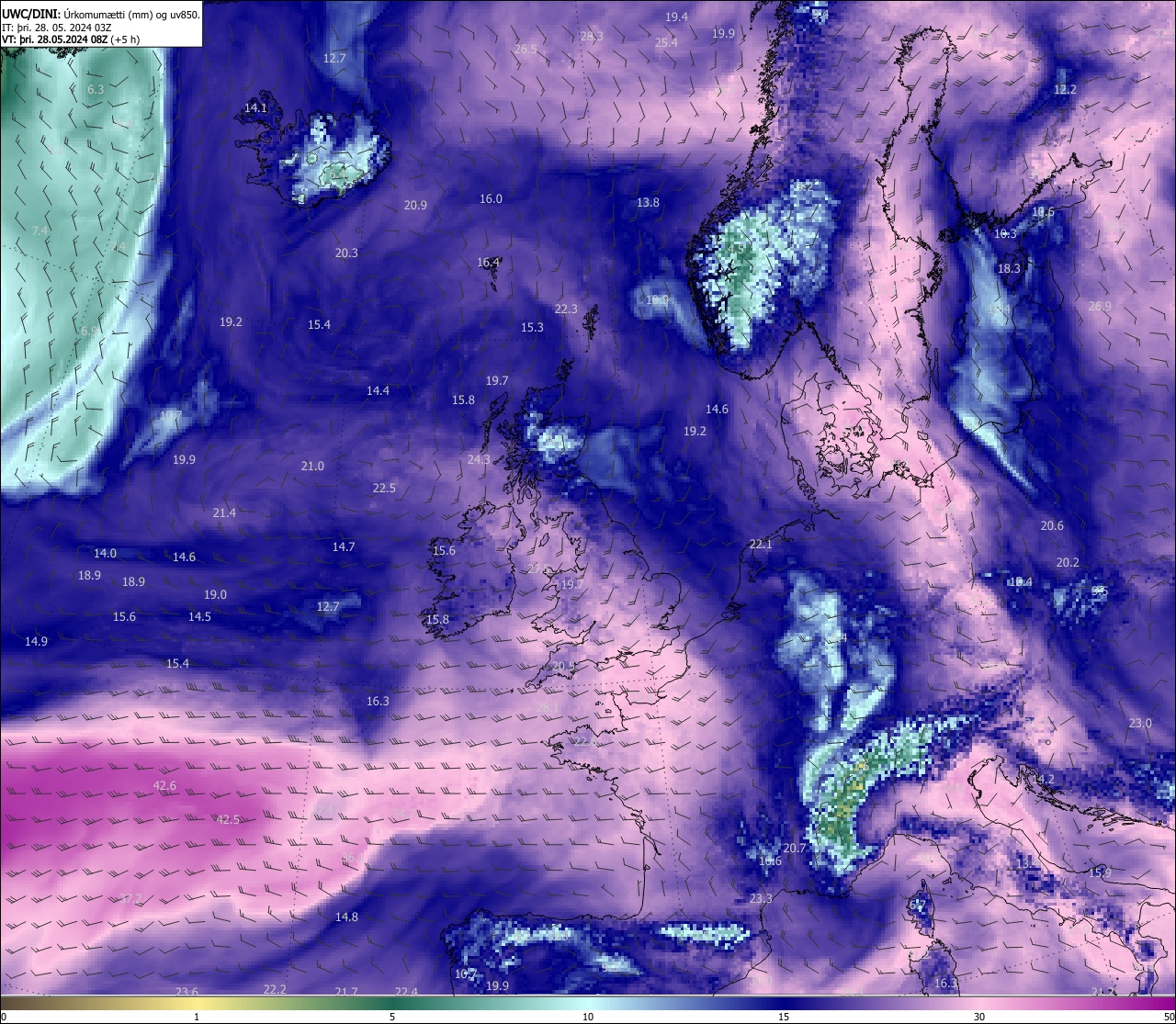The image size is (1176, 1024).
Task: Click the colour scale tick label 30
Action: tap(979, 1017)
